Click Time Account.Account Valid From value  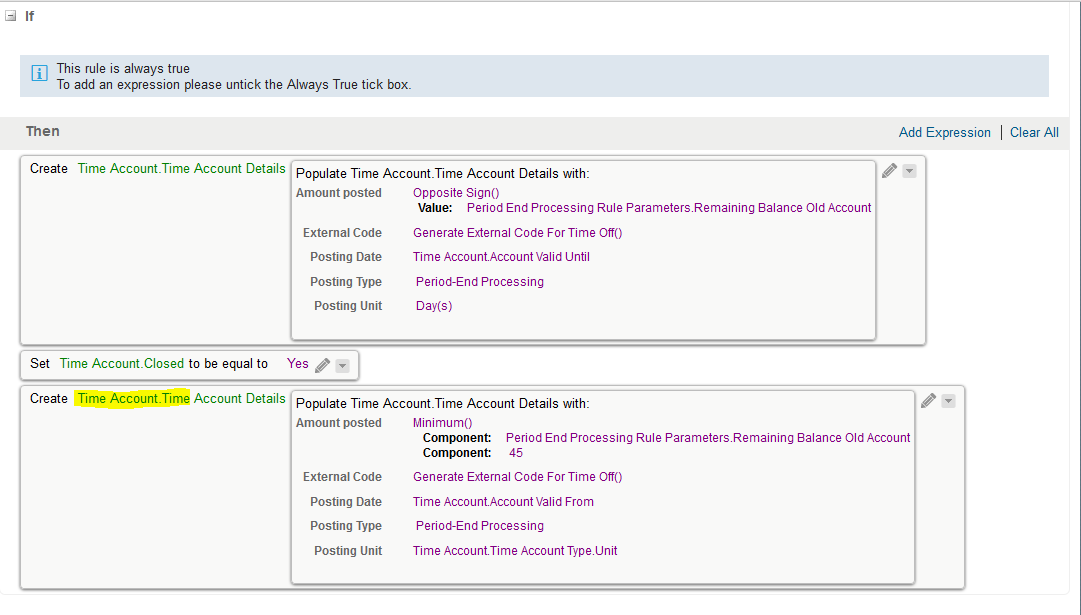tap(503, 502)
